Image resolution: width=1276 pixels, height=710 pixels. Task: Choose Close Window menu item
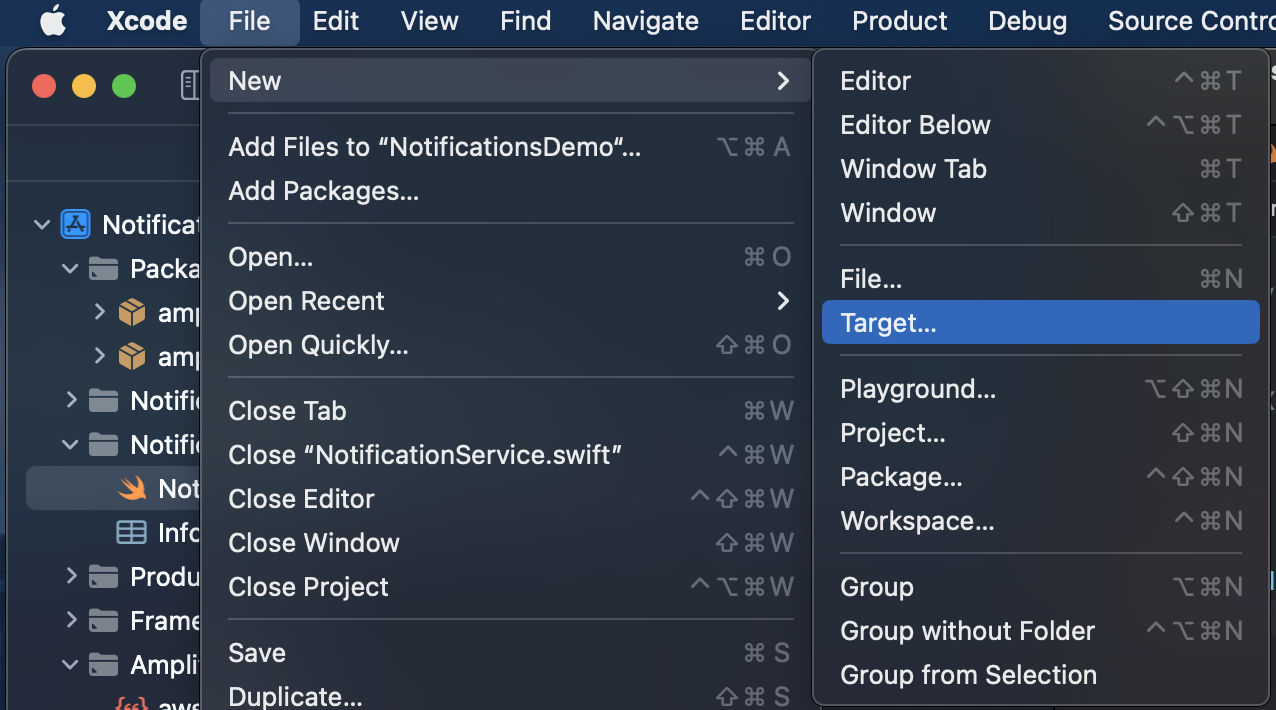pos(510,543)
